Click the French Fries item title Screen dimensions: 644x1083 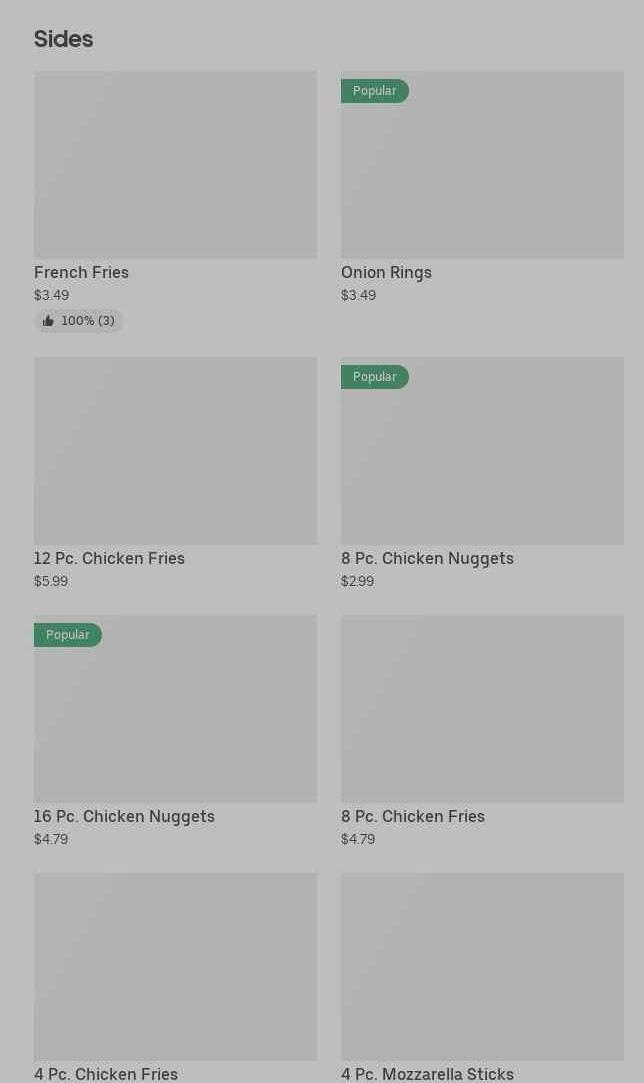81,273
